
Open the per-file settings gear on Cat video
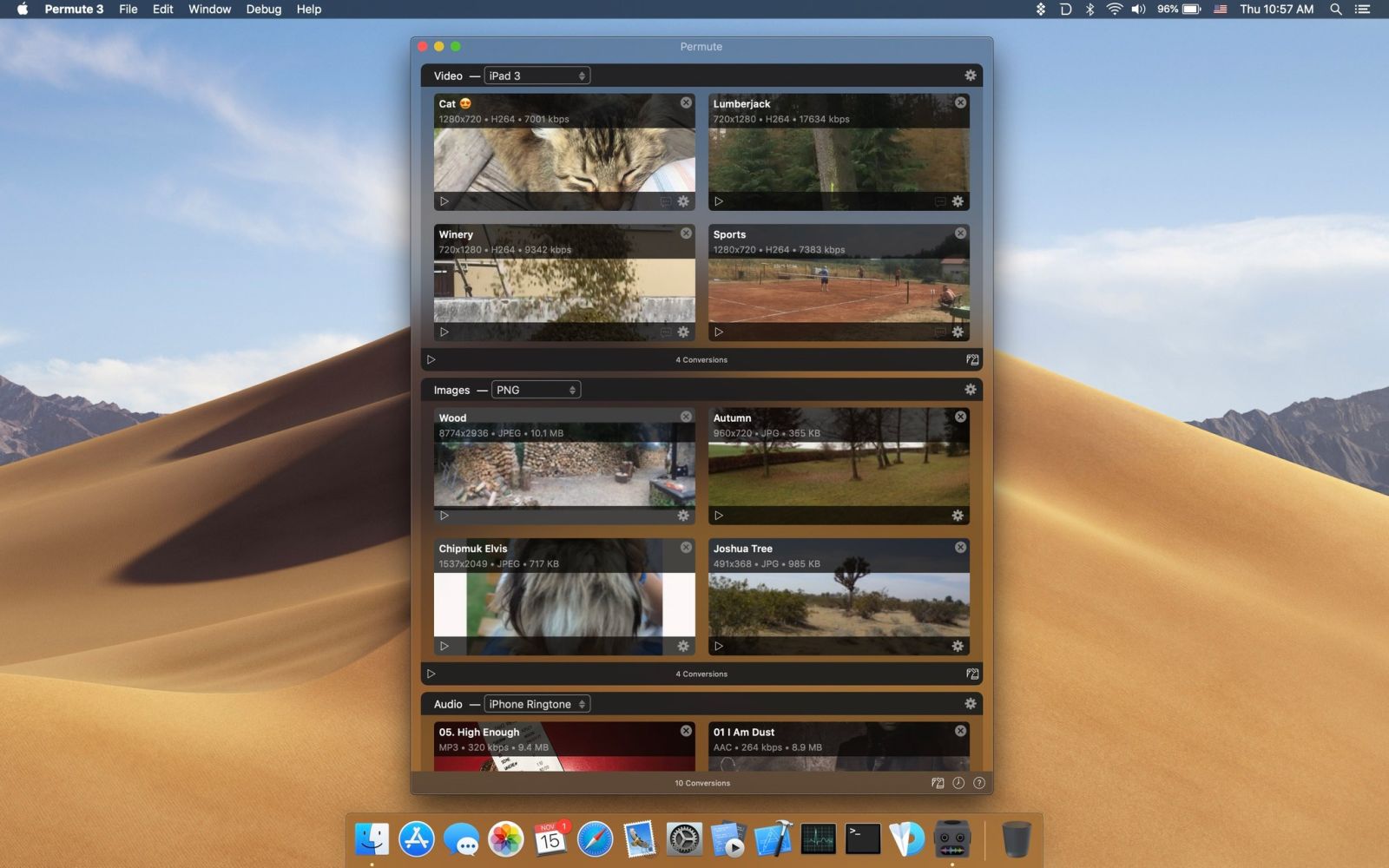684,201
